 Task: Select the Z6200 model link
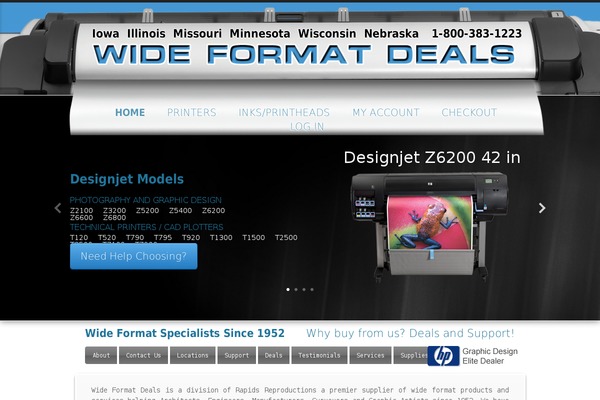point(214,211)
